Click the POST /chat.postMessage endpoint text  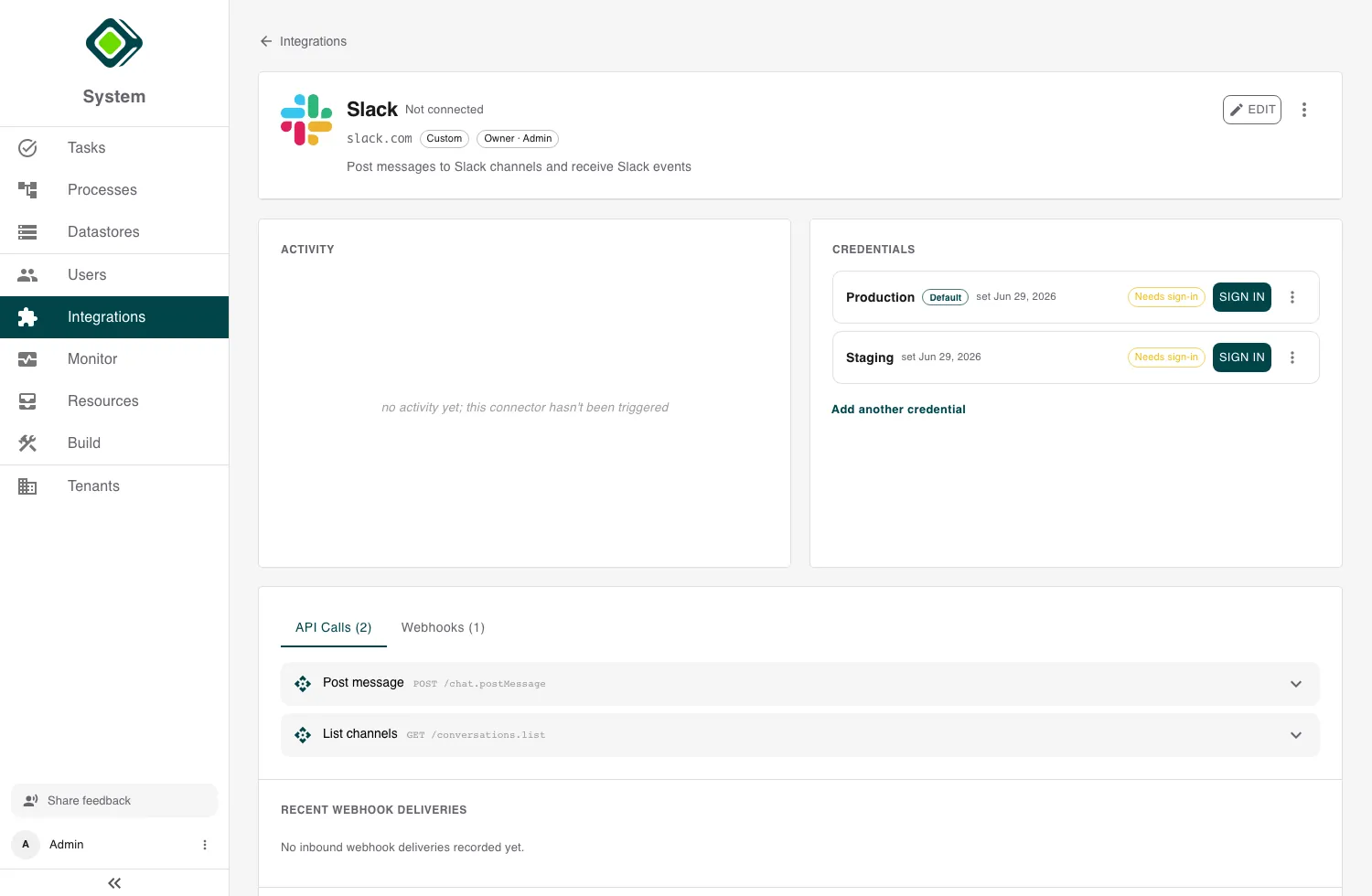479,684
